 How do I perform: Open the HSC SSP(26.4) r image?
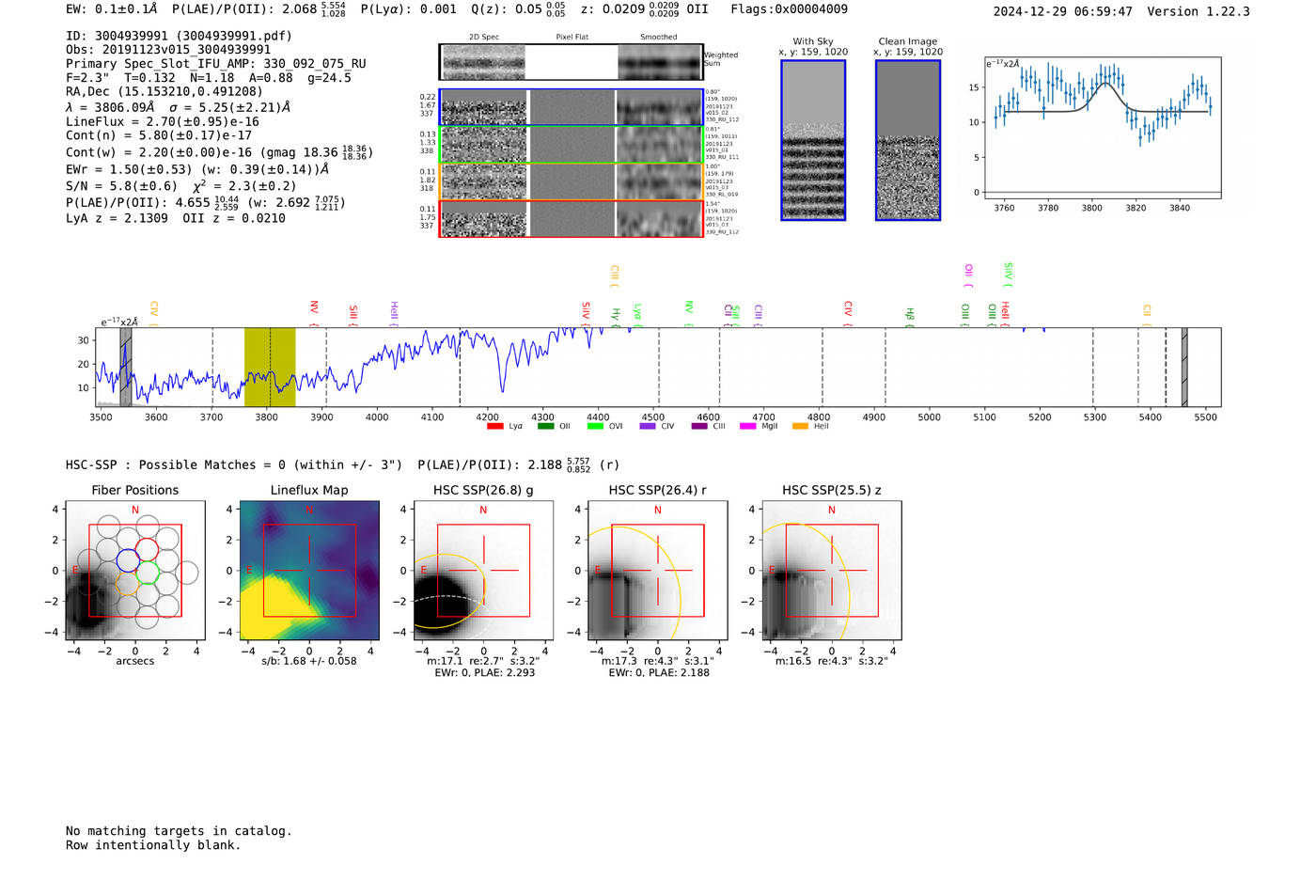pos(657,571)
